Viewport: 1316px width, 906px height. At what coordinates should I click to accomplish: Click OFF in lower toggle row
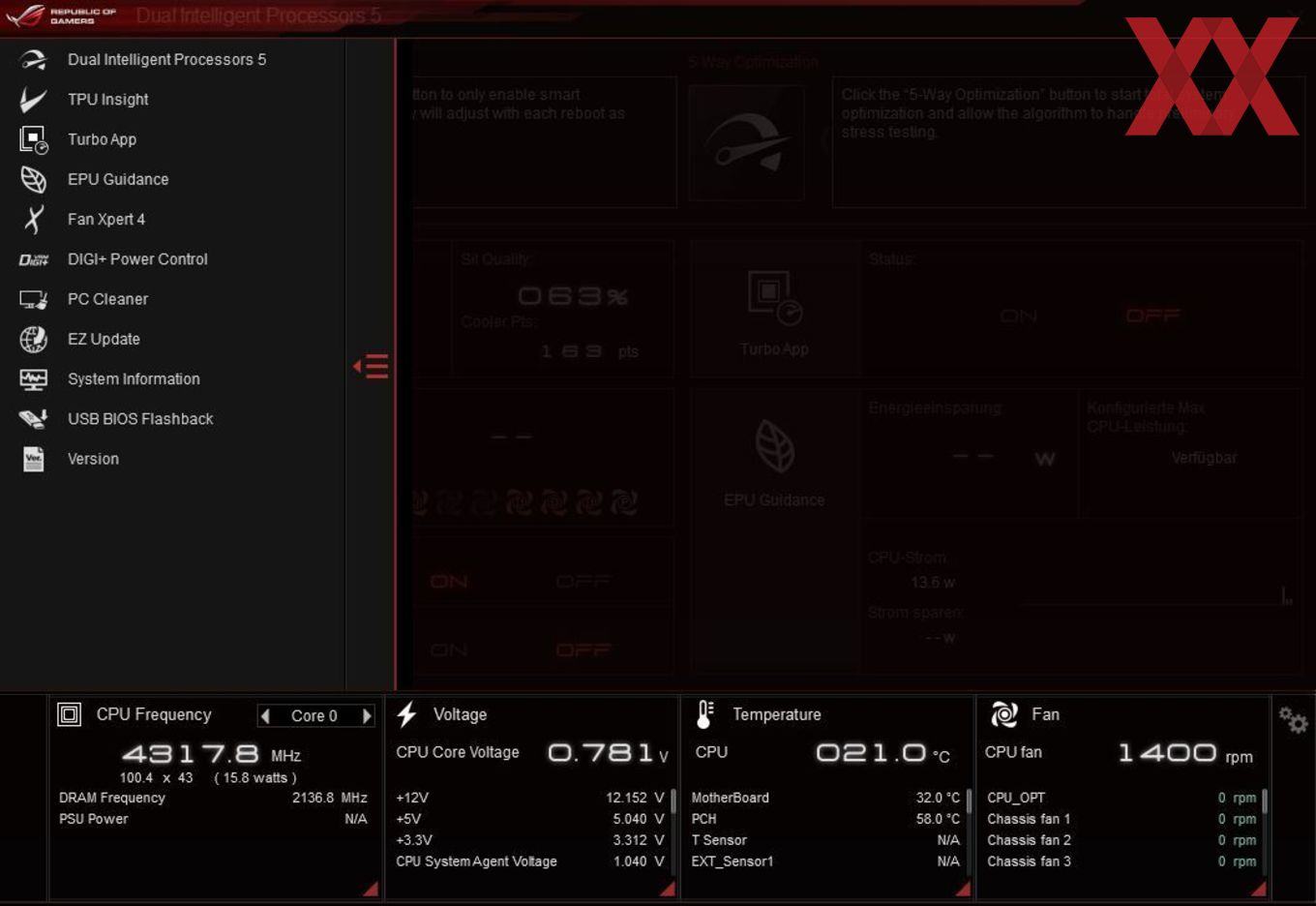[x=583, y=650]
